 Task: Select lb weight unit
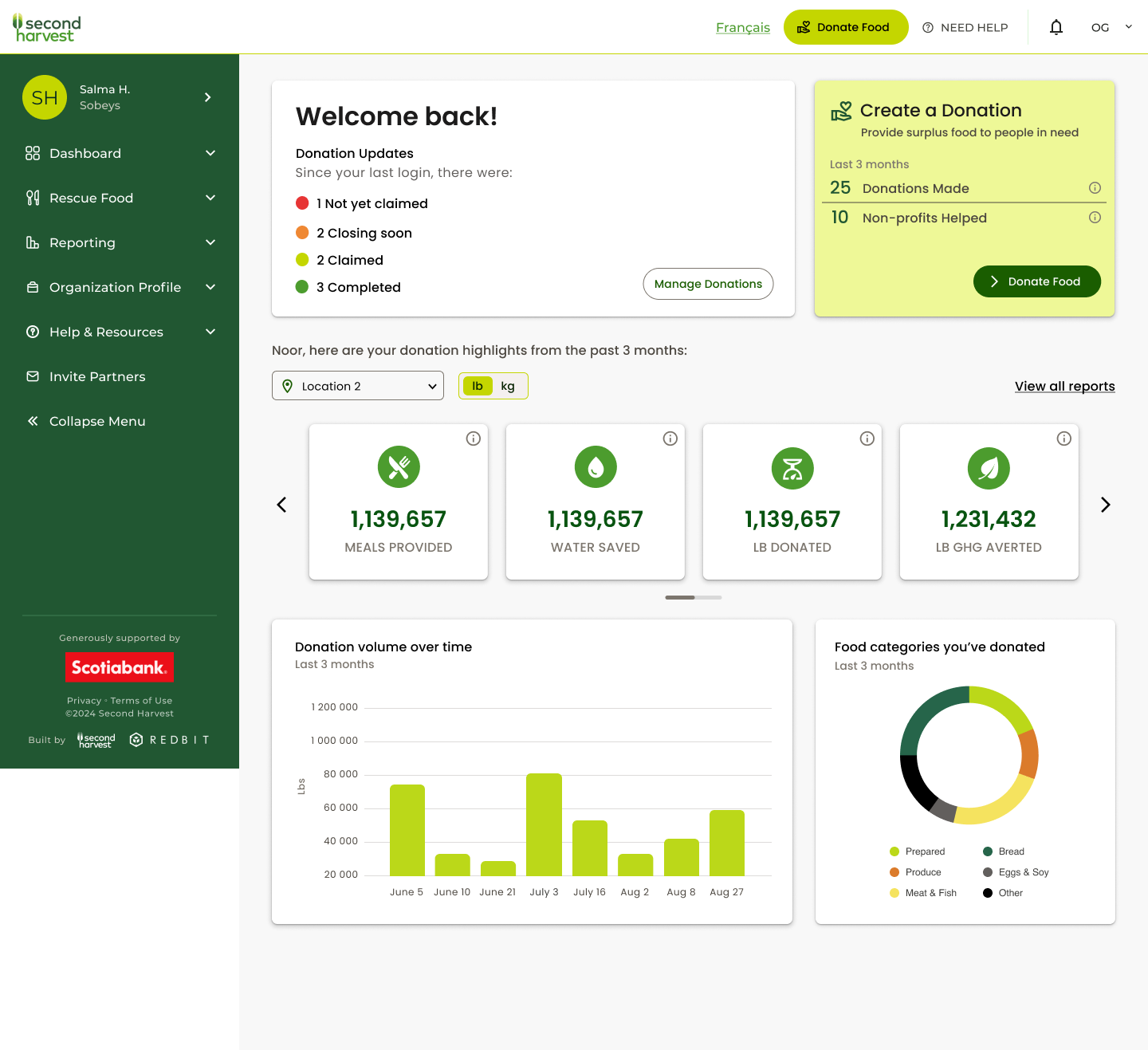(478, 386)
